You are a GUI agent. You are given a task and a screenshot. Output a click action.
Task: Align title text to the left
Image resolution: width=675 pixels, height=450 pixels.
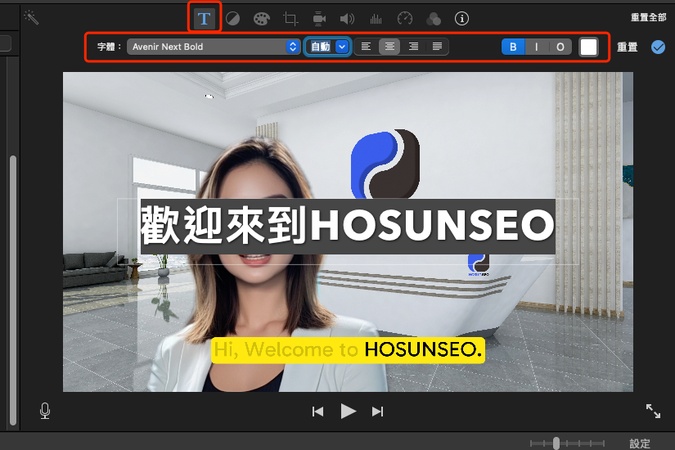[x=366, y=47]
